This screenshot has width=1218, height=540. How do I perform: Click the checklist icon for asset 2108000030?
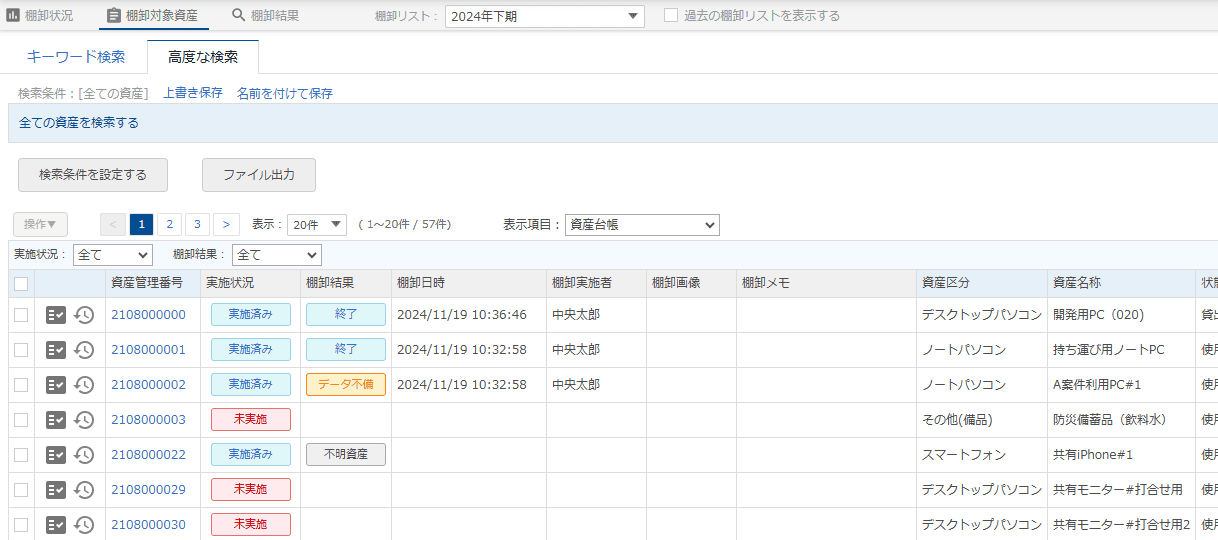pyautogui.click(x=56, y=525)
